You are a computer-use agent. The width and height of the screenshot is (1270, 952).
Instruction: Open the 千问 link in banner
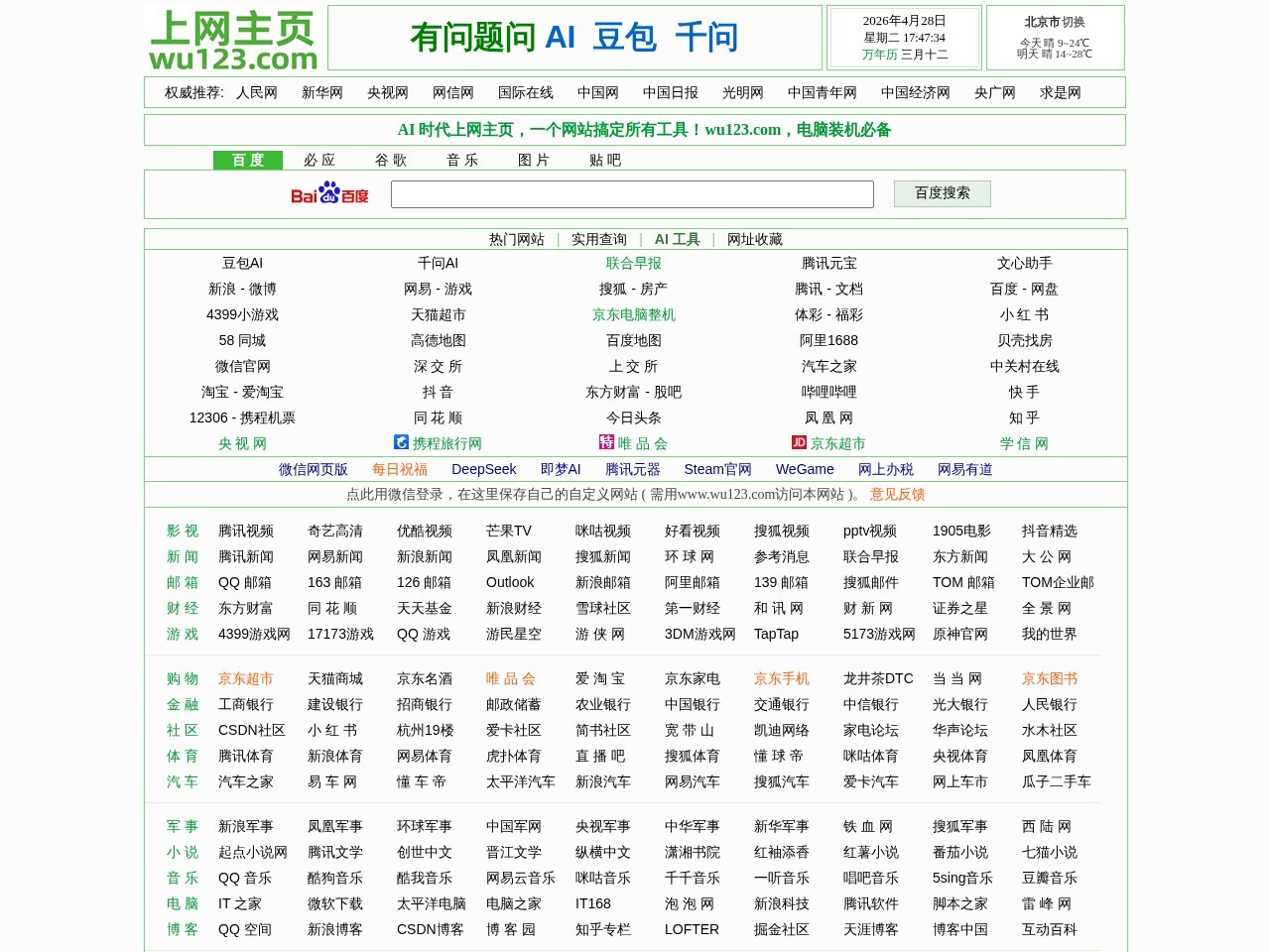click(706, 38)
